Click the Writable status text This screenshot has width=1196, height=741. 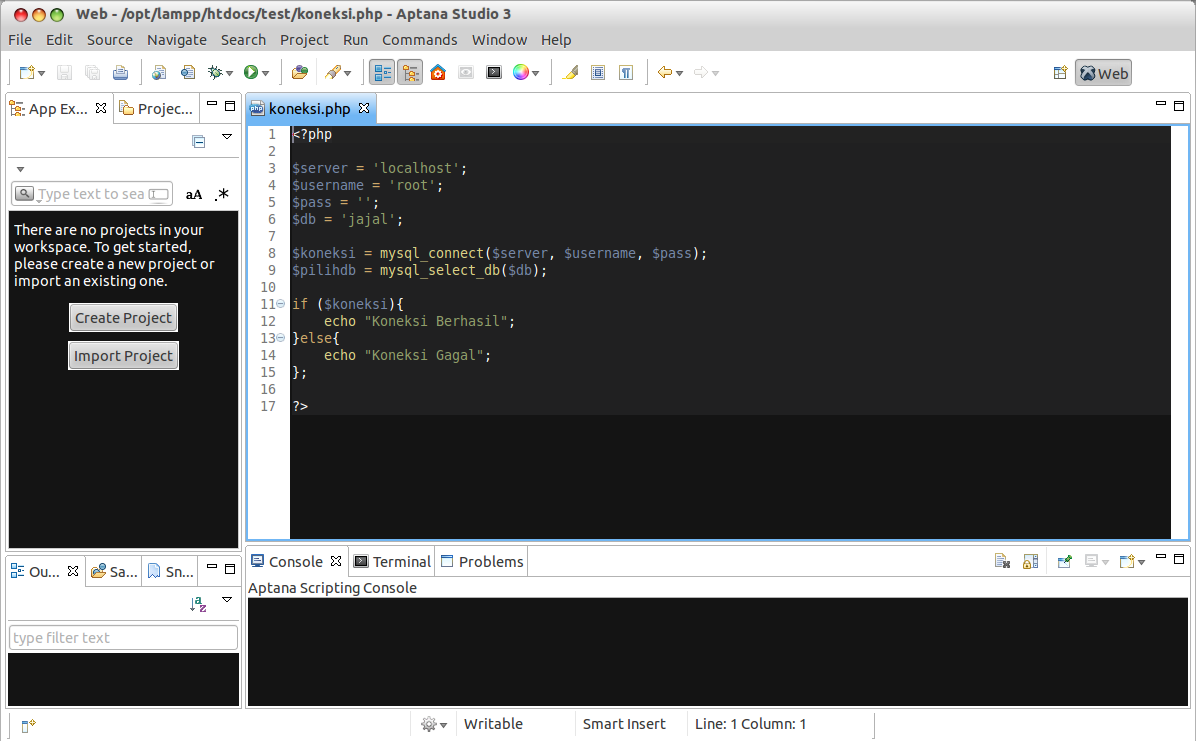(x=494, y=724)
